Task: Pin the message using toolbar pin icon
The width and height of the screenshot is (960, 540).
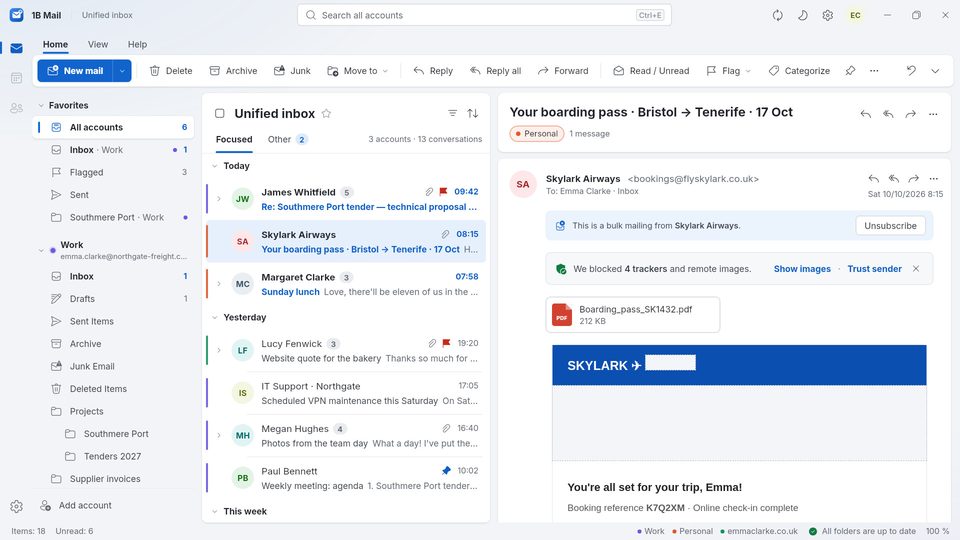Action: 850,71
